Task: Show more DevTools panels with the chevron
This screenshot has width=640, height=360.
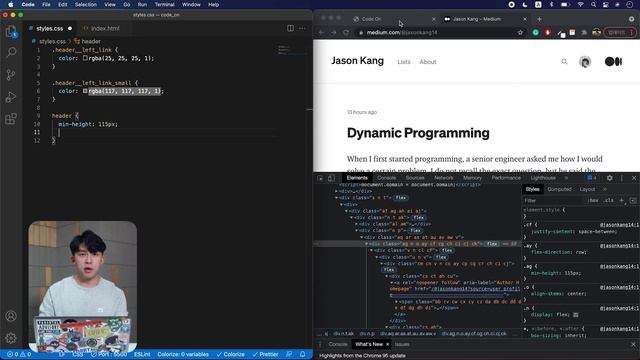Action: click(x=566, y=178)
